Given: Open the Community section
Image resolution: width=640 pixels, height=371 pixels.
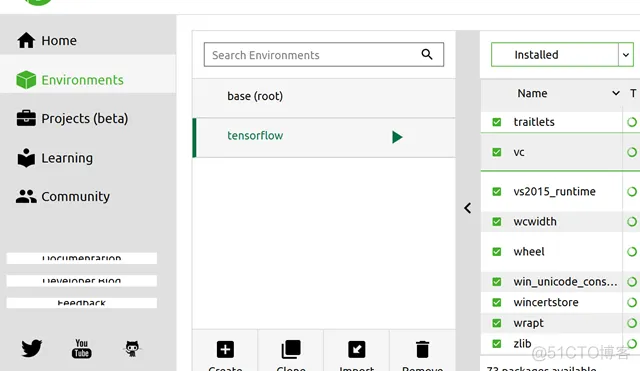Looking at the screenshot, I should 88,196.
